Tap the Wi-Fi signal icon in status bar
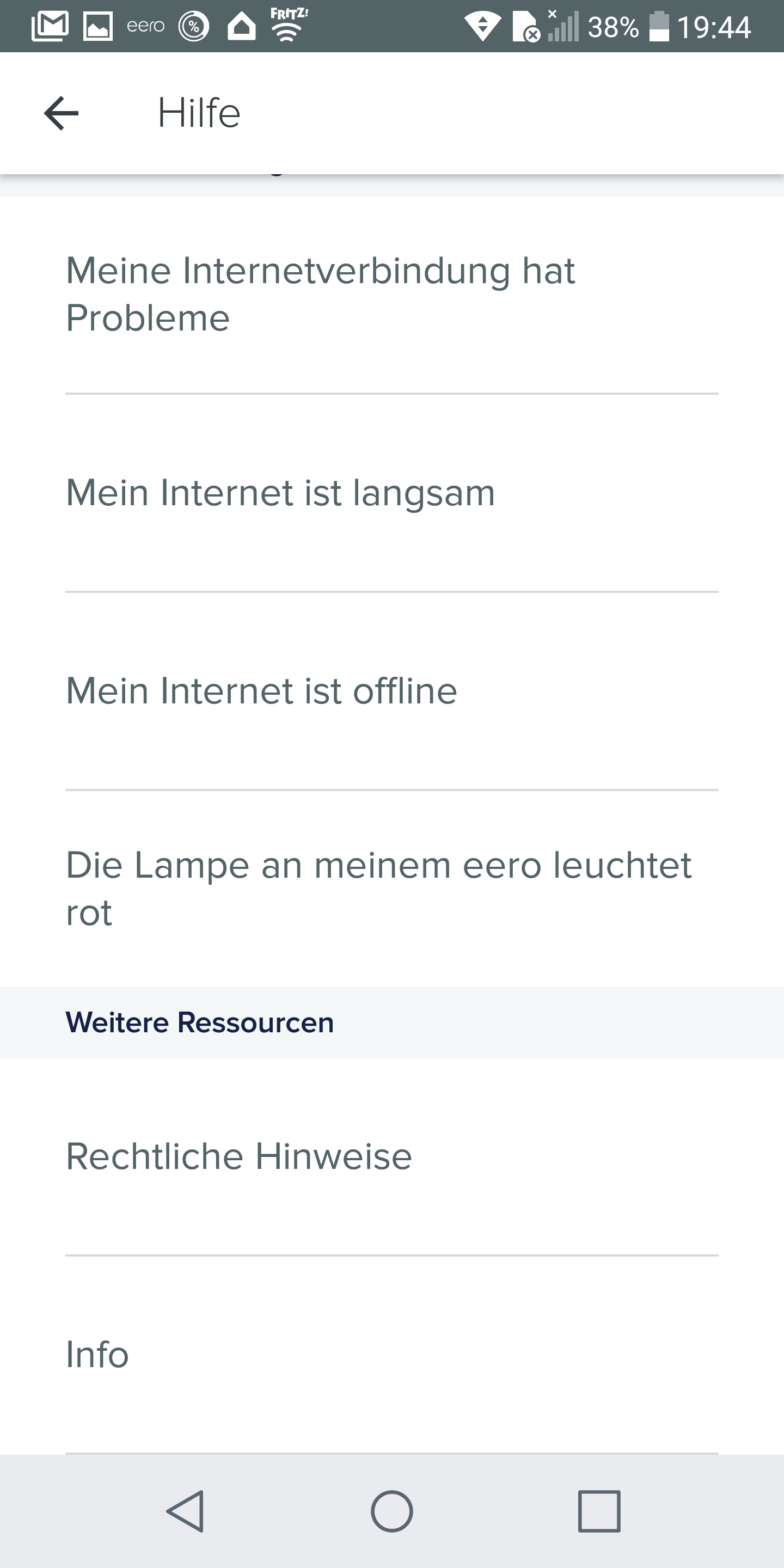The image size is (784, 1568). (x=483, y=27)
